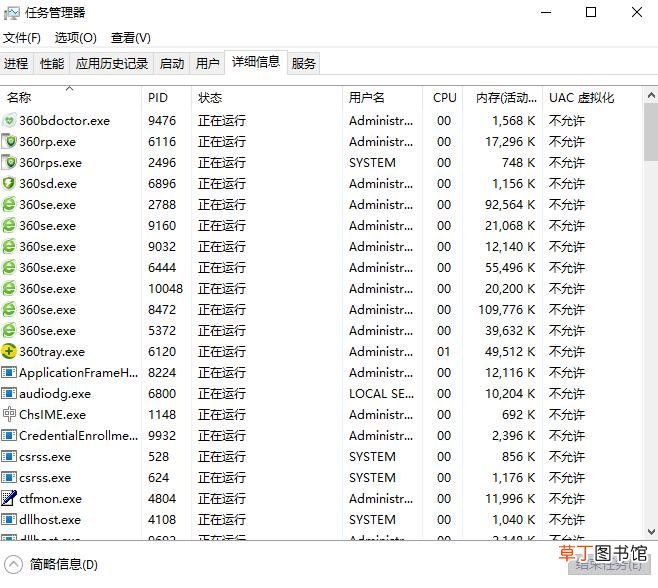The image size is (658, 588).
Task: Sort by the UAC 虚拟化 column header
Action: point(592,98)
